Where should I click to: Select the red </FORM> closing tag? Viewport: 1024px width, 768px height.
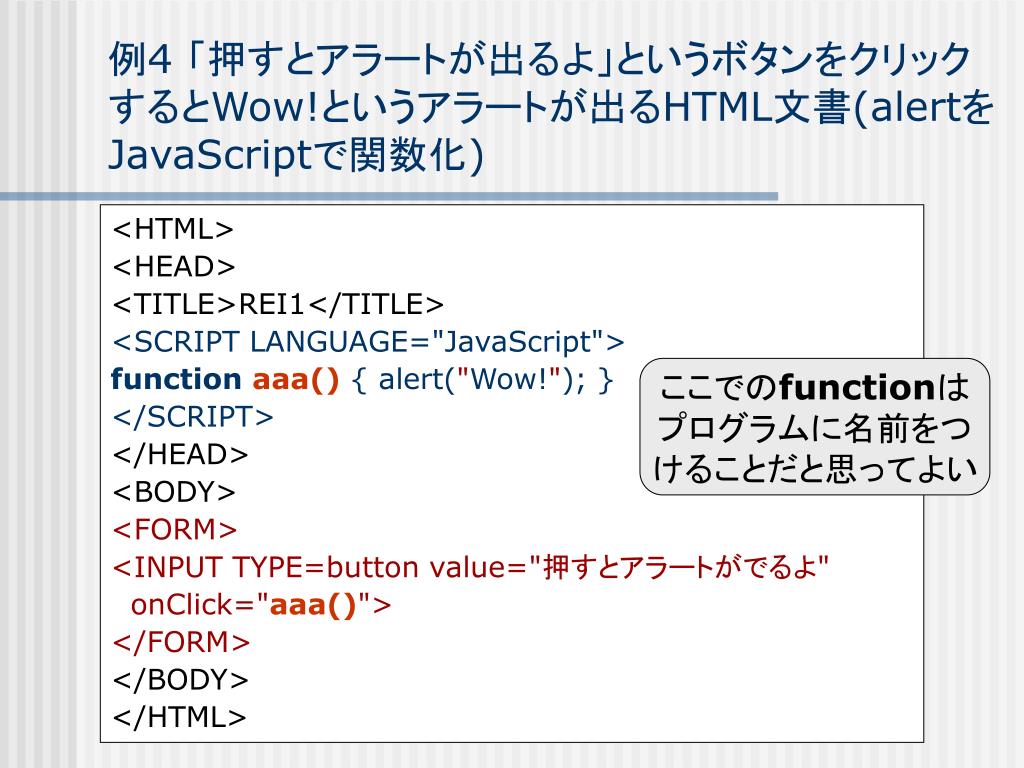(181, 642)
